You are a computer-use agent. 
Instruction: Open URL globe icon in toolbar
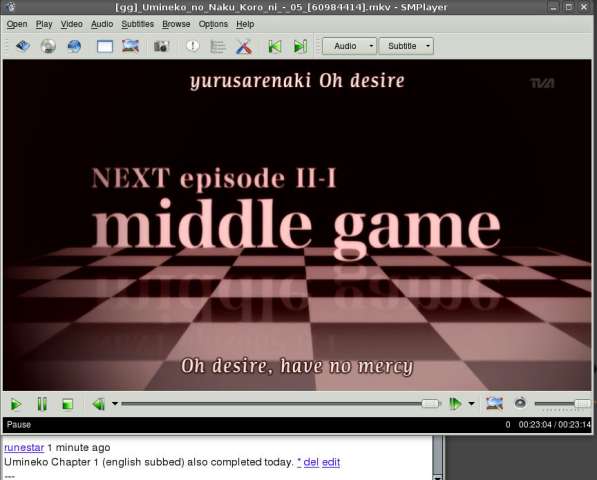click(x=74, y=46)
